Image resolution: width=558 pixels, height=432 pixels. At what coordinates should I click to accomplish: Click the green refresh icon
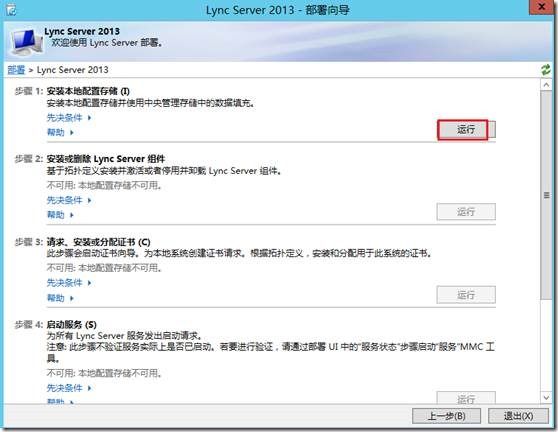click(546, 69)
